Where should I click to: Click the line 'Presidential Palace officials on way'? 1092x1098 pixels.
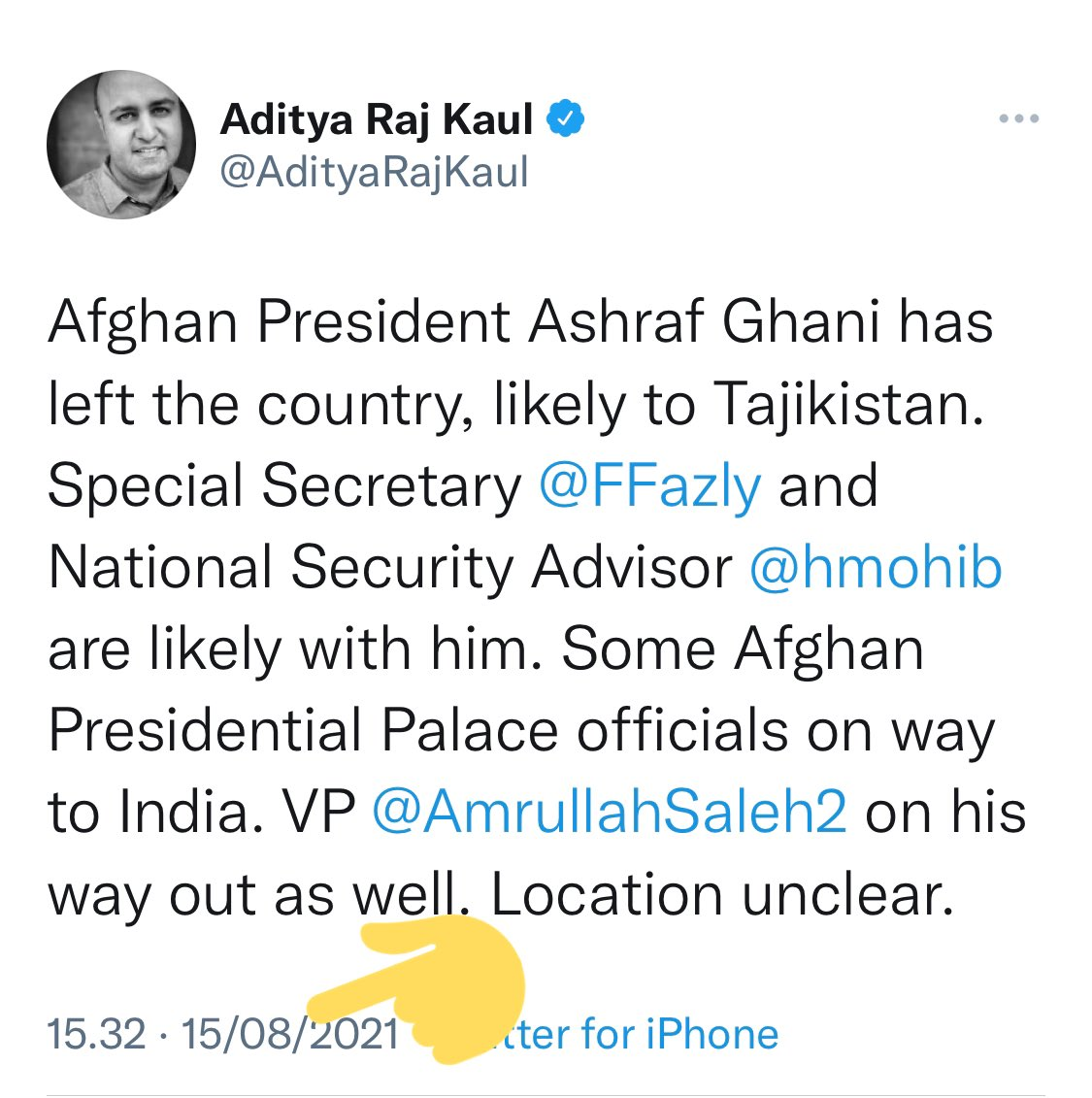(x=521, y=731)
